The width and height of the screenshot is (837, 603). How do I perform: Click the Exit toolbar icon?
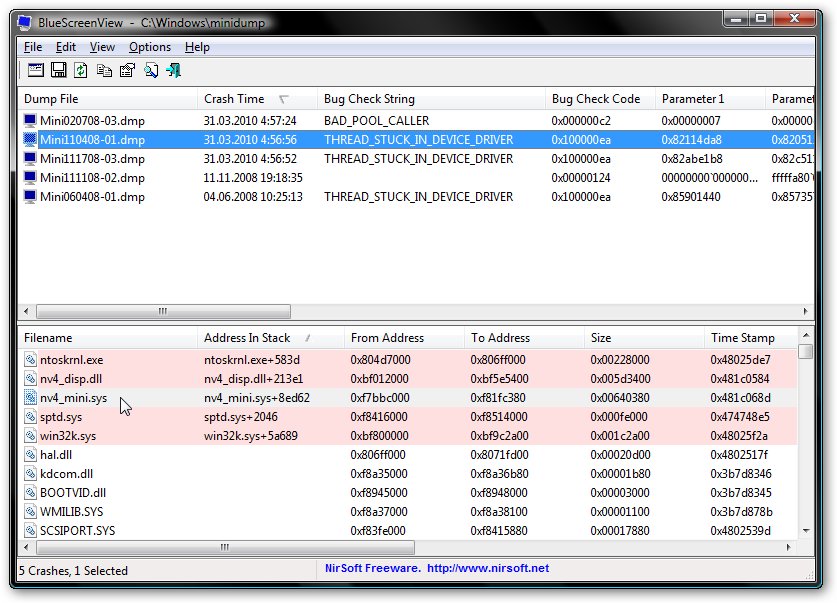click(174, 70)
